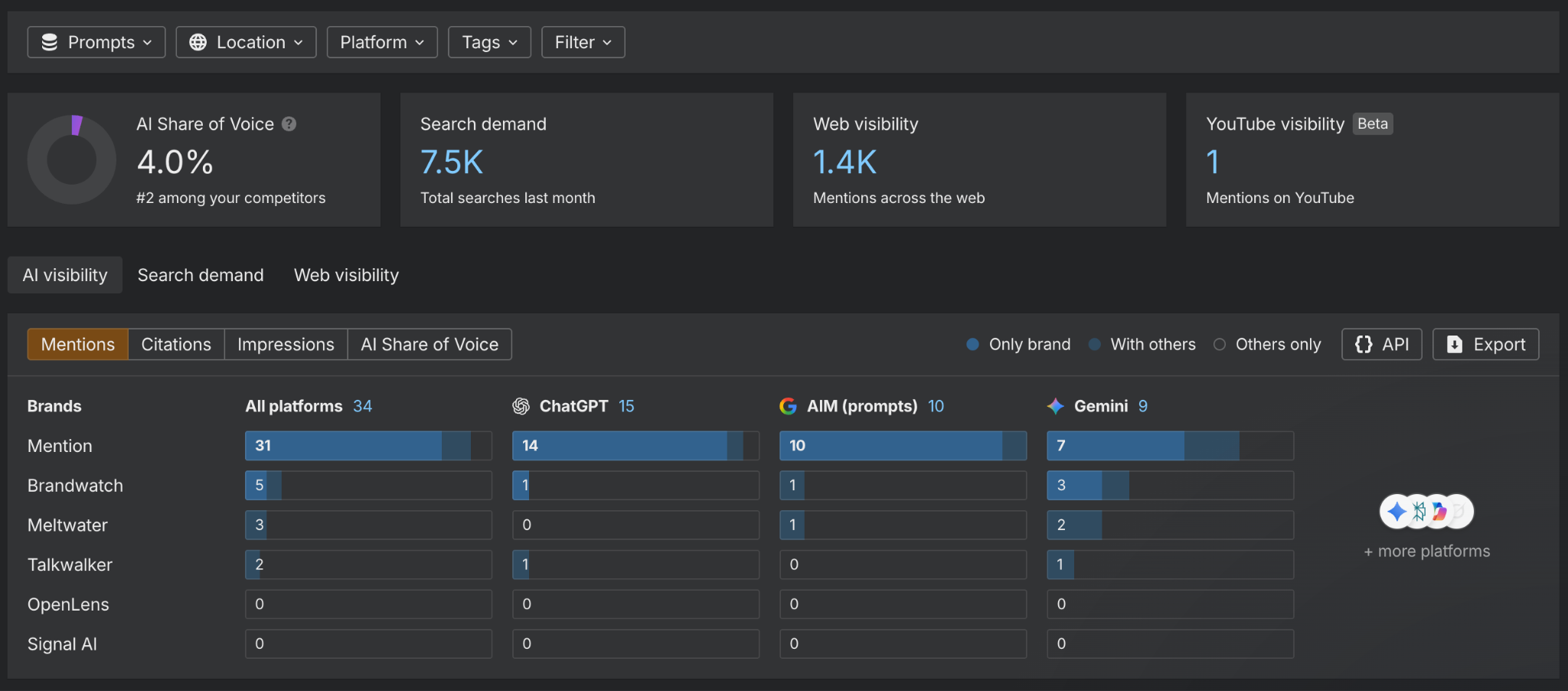Click the AI Share of Voice donut chart
1568x691 pixels.
tap(72, 159)
